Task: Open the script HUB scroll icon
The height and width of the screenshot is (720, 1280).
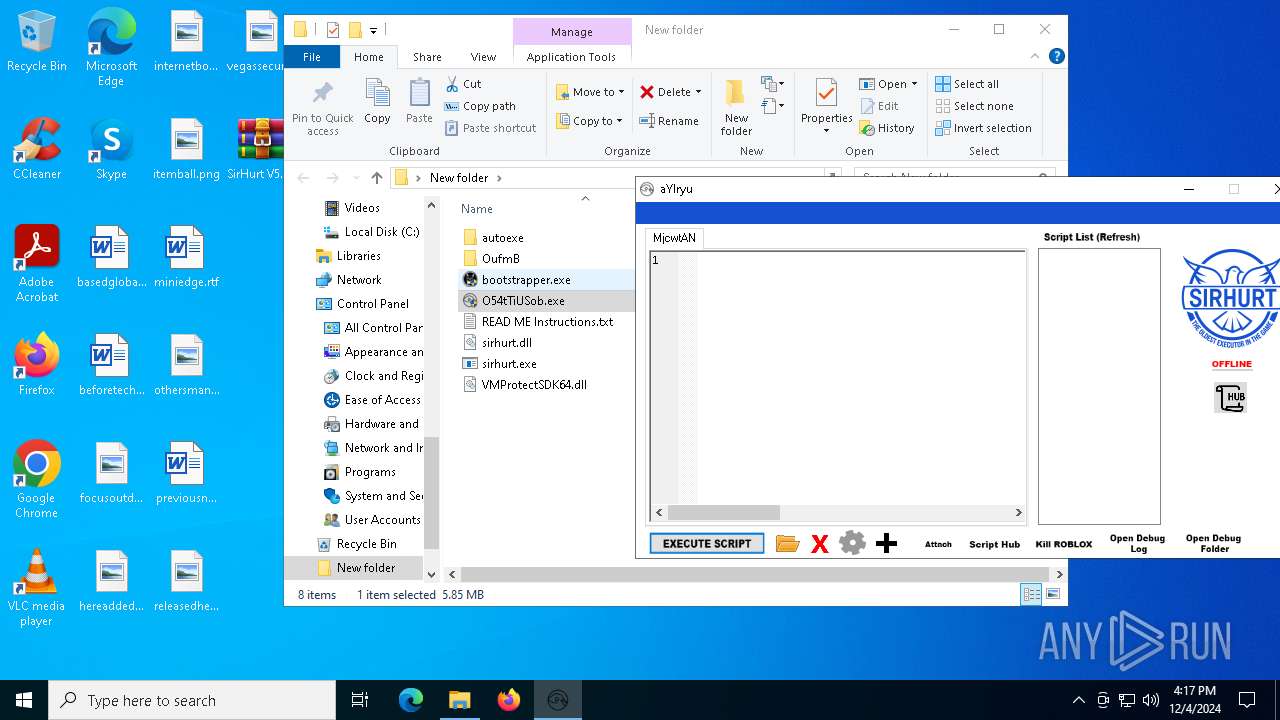Action: pyautogui.click(x=1230, y=397)
